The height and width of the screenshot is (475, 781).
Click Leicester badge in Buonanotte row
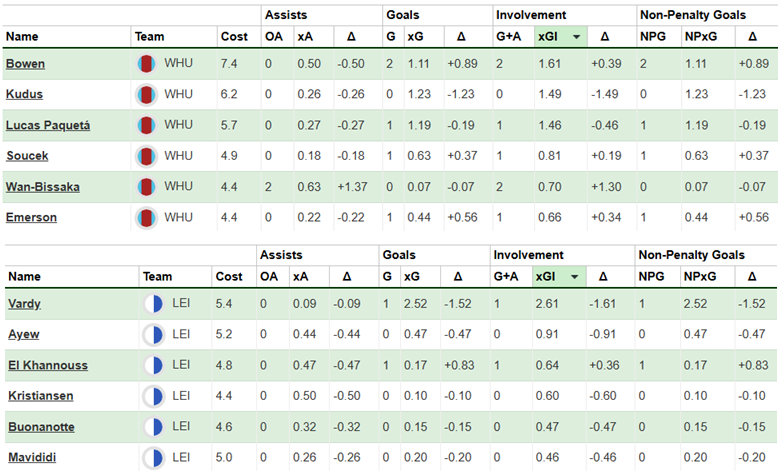point(154,427)
